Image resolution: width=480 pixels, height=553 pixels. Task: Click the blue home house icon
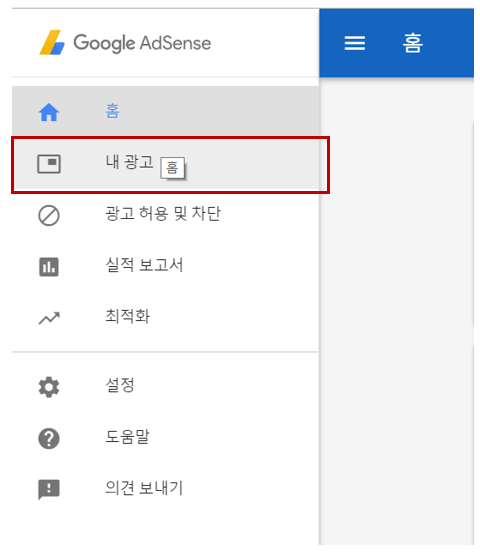(x=49, y=112)
